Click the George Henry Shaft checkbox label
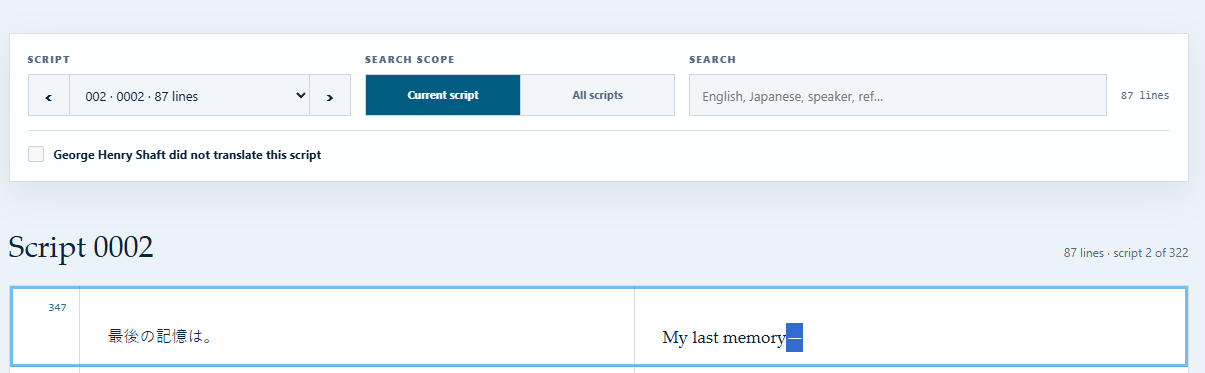 [x=187, y=155]
